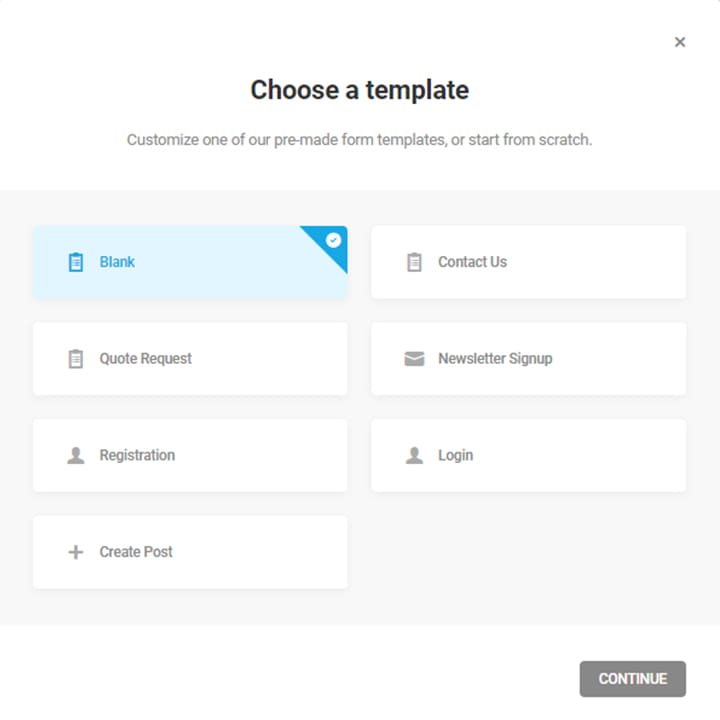Click the checkmark badge on Blank template

[x=333, y=240]
